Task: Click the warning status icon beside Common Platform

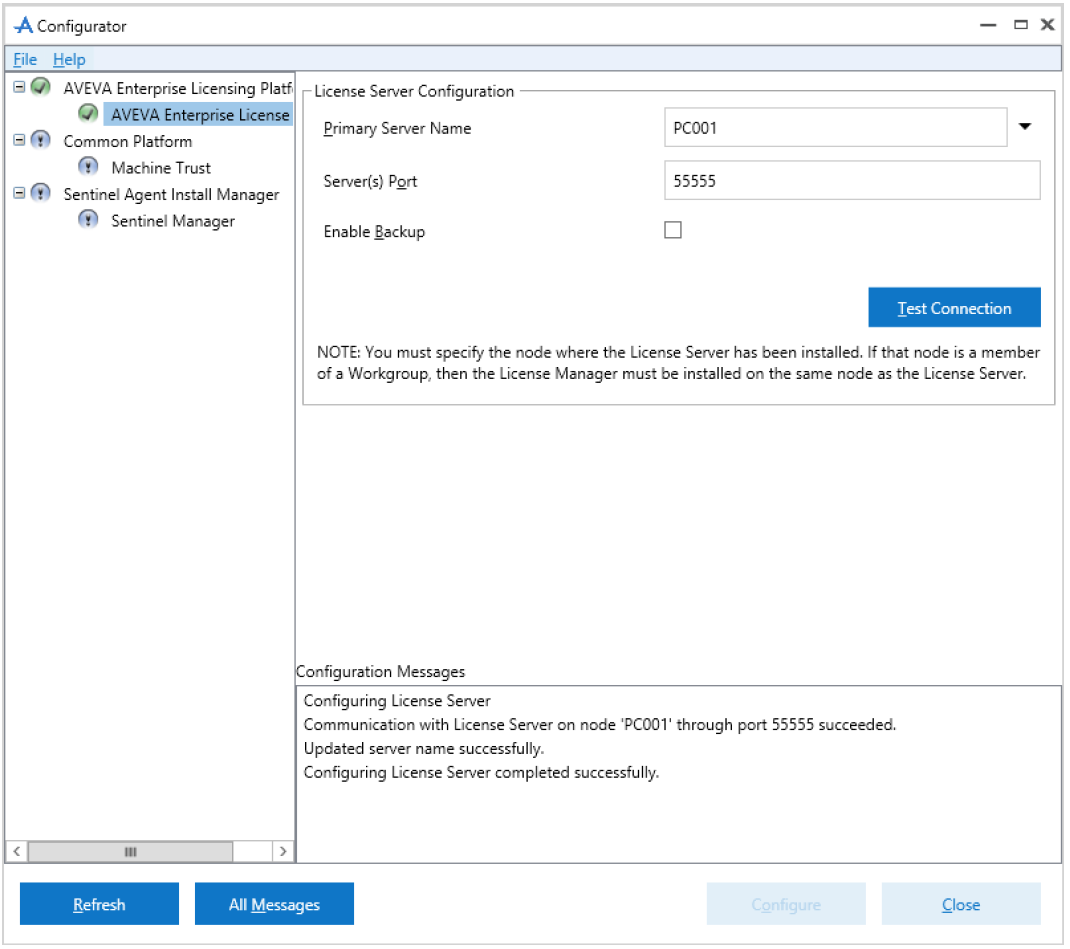Action: [41, 141]
